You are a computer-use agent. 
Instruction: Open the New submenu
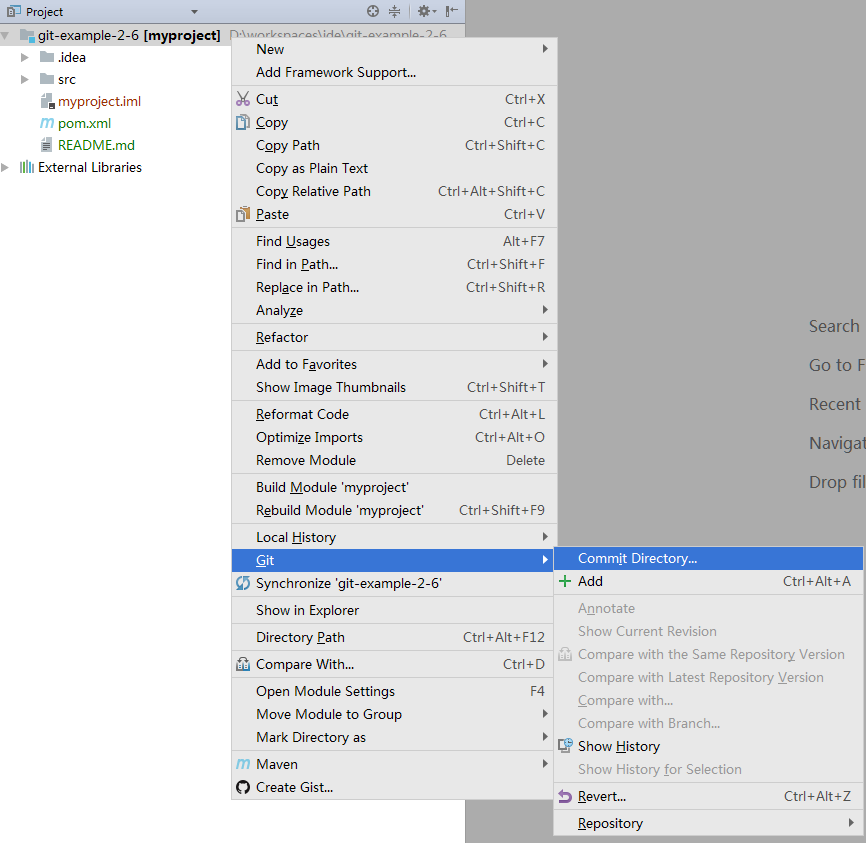[394, 49]
